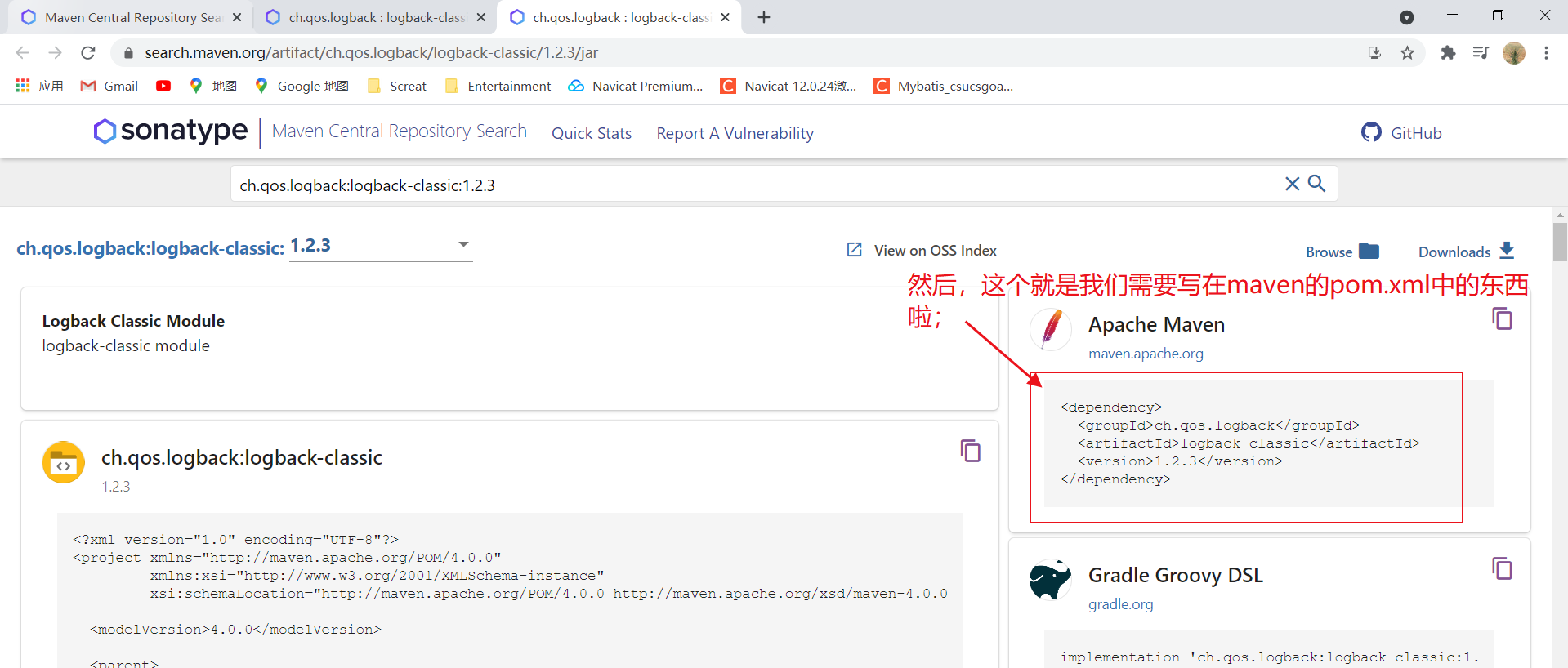Click the Browse folder icon
The height and width of the screenshot is (668, 1568).
1369,251
